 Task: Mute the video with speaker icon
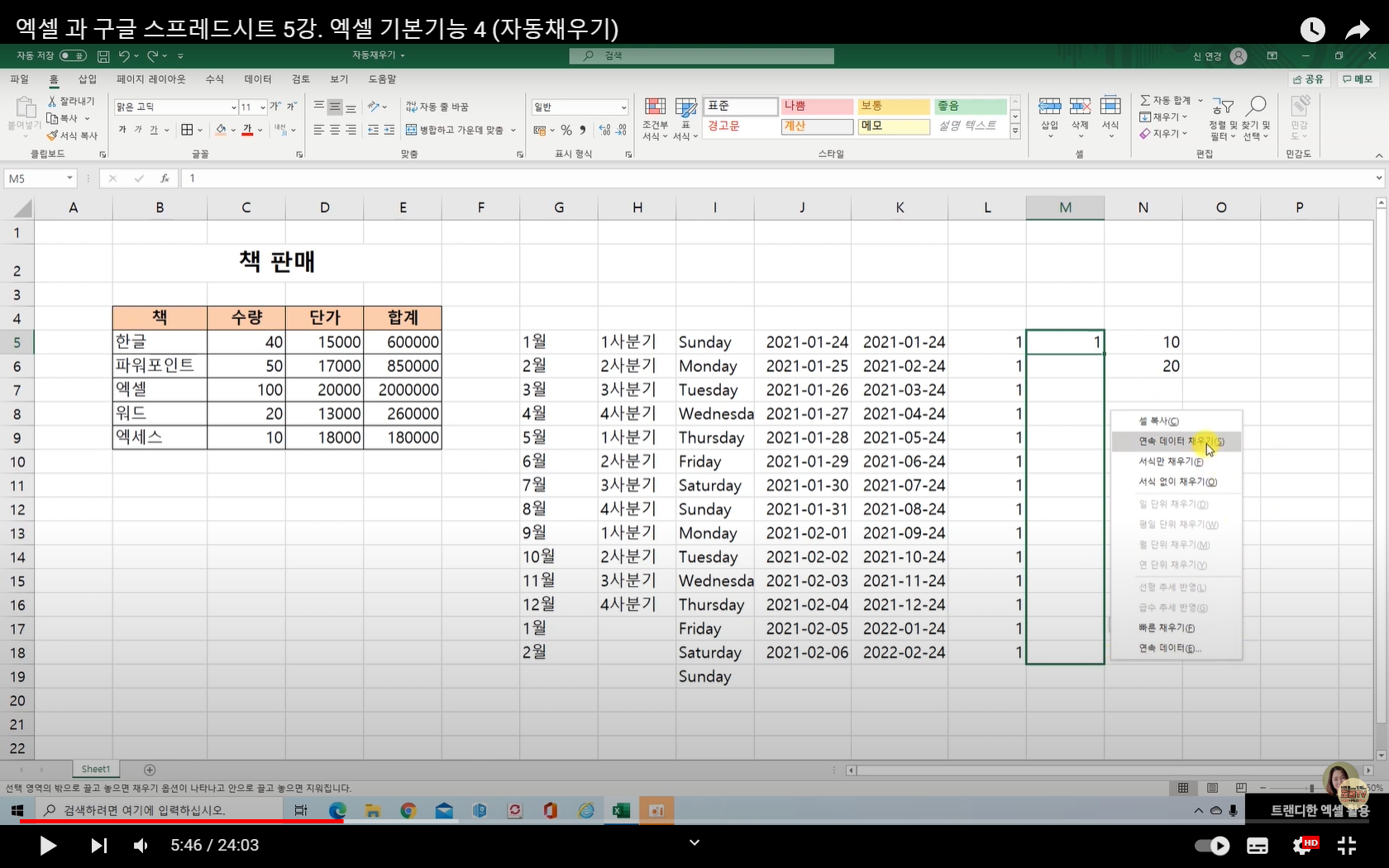pyautogui.click(x=141, y=846)
